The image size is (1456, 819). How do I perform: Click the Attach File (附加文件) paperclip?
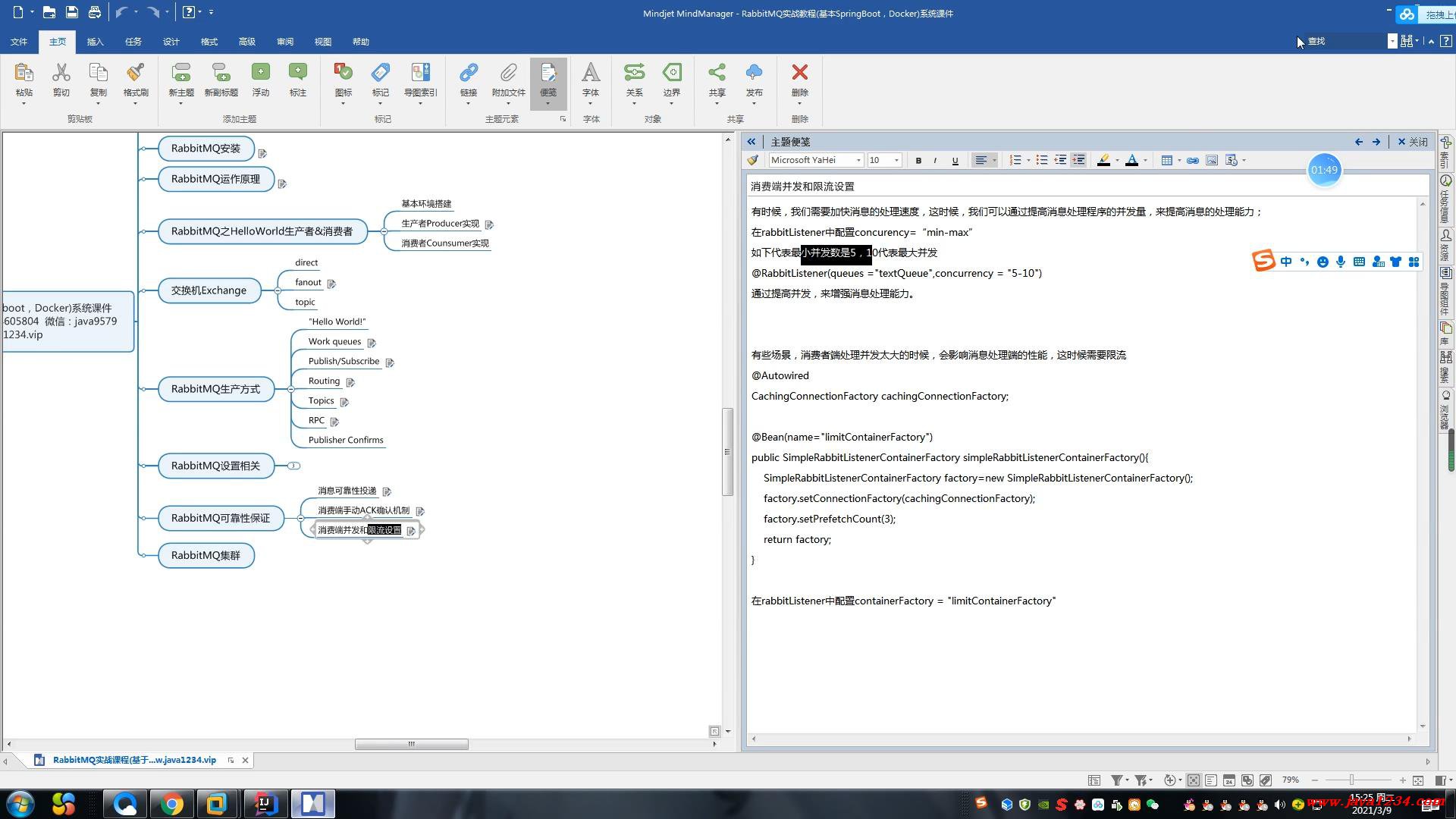tap(508, 73)
